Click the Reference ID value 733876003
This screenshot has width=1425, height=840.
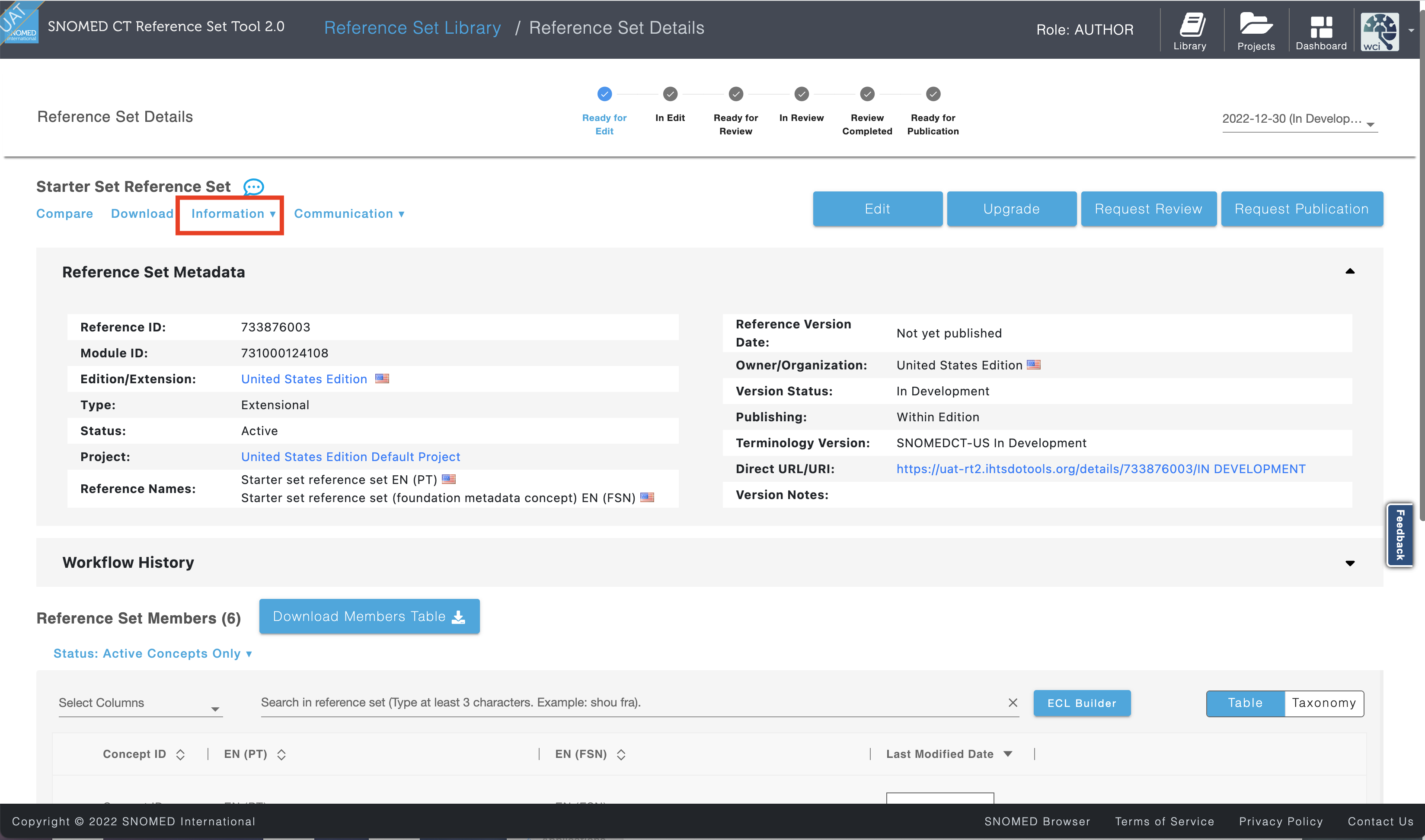[275, 327]
